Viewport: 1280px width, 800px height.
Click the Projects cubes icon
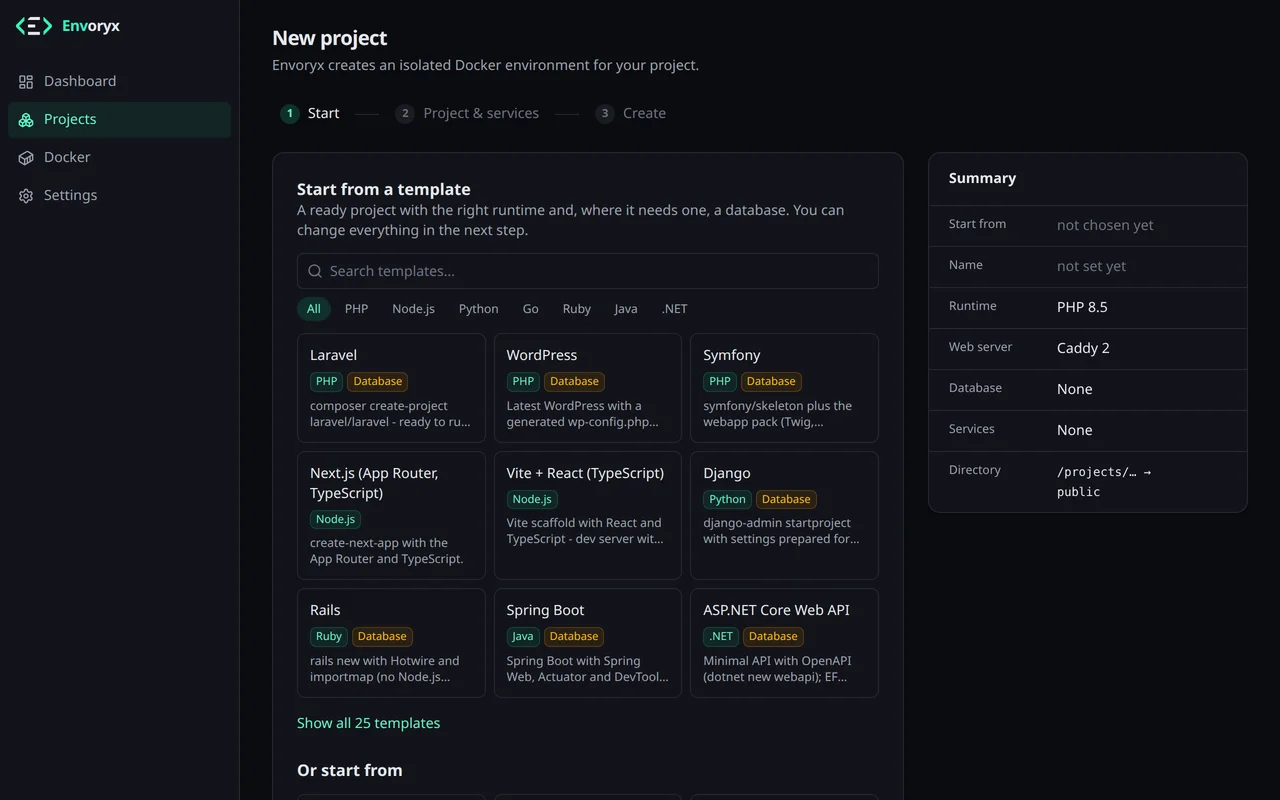point(26,119)
